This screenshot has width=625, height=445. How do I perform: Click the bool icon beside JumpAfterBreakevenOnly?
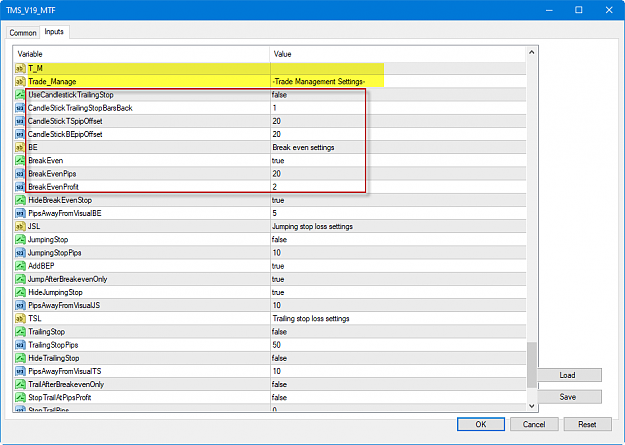(20, 279)
